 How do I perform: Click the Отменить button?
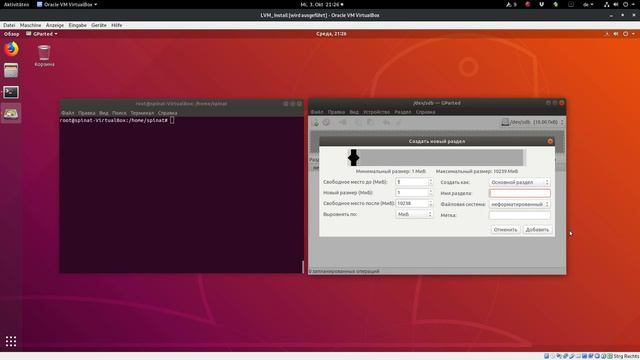(505, 230)
